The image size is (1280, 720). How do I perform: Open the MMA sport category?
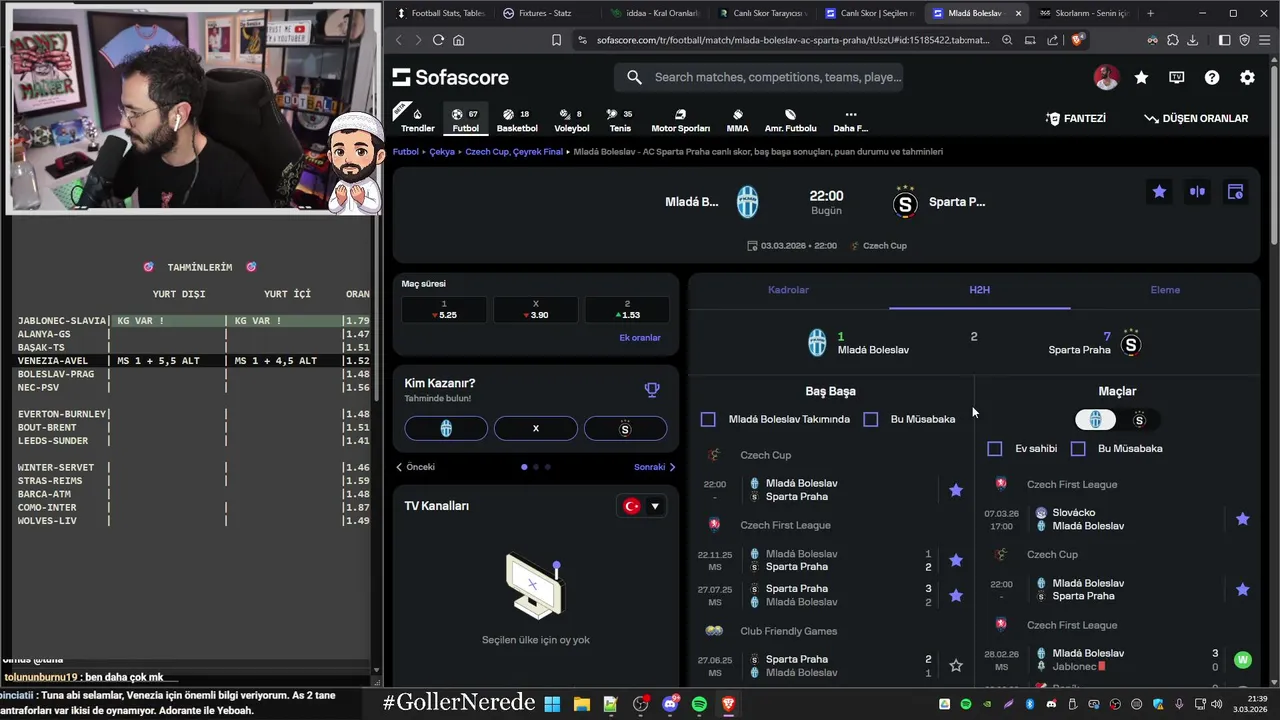737,120
